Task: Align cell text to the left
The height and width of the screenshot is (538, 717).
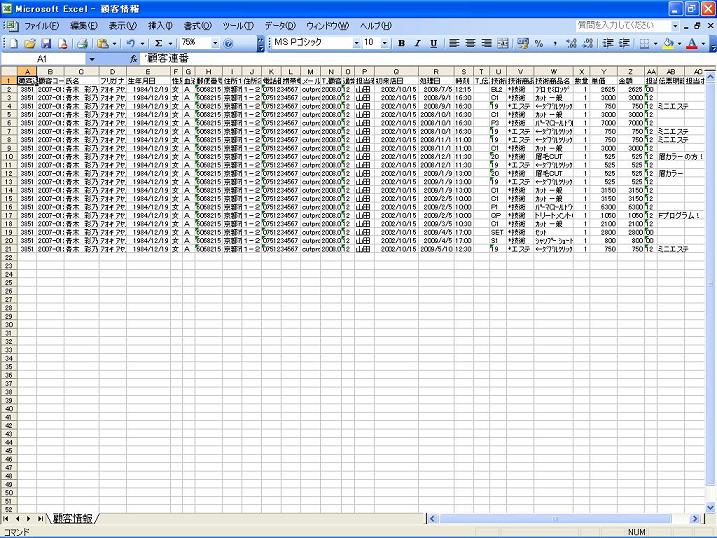Action: point(454,43)
